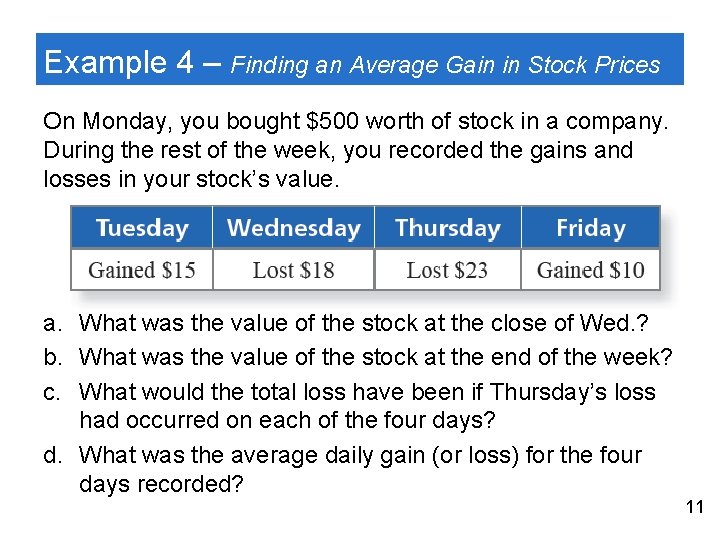The image size is (720, 540).
Task: Click 'had occurred on each of the four days?'
Action: [x=287, y=420]
